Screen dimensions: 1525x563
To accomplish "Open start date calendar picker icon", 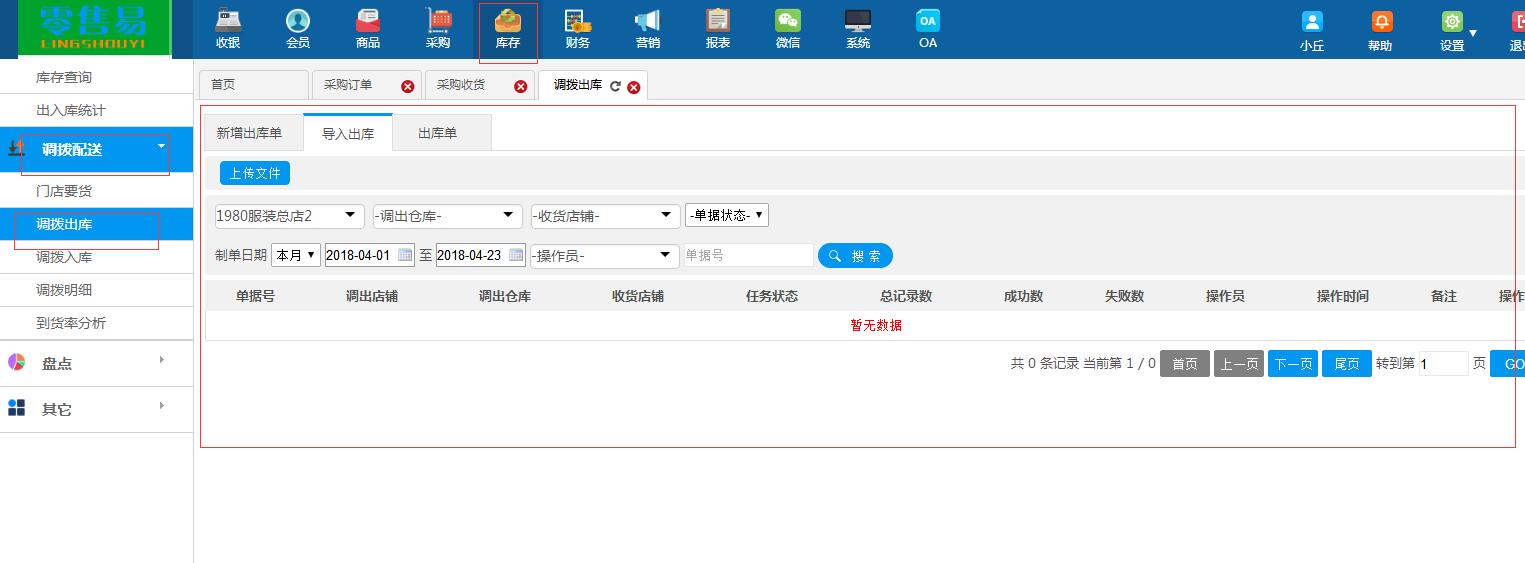I will pos(405,255).
